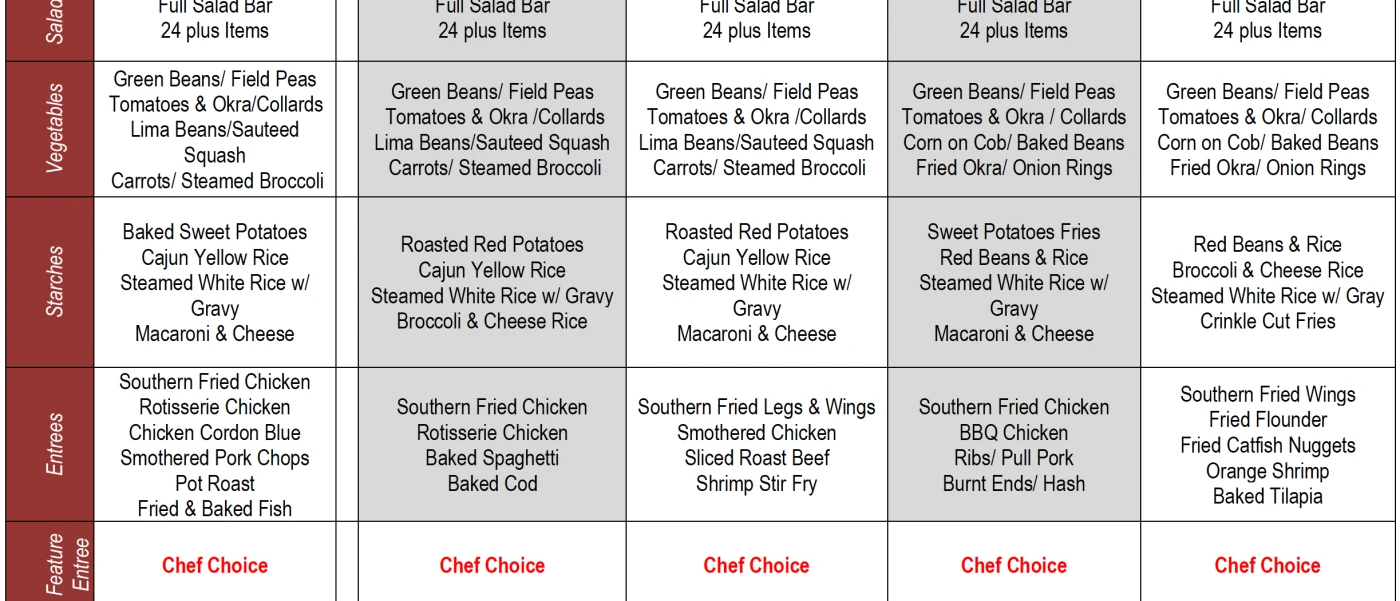Click the Chef Choice text below Baked Cod
This screenshot has width=1400, height=601.
[492, 565]
